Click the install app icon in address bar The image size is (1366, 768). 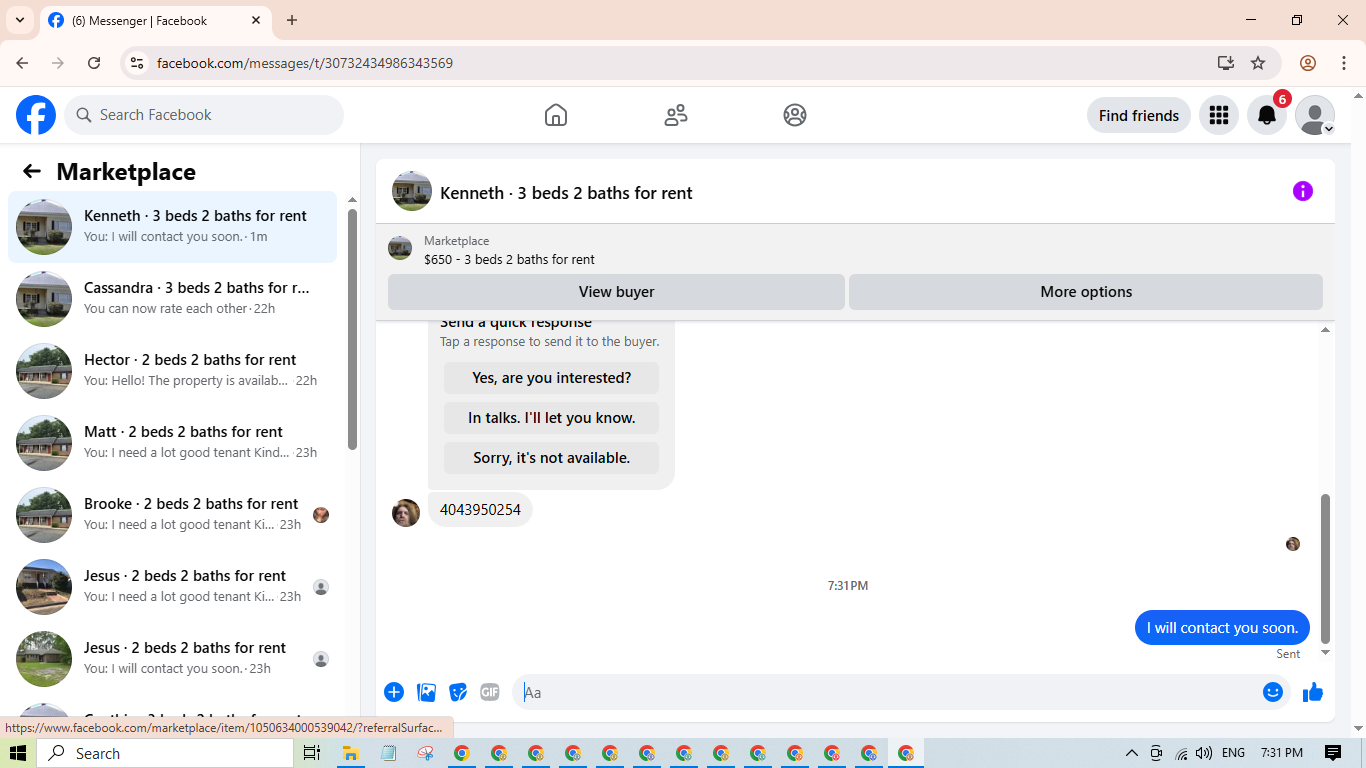coord(1226,63)
